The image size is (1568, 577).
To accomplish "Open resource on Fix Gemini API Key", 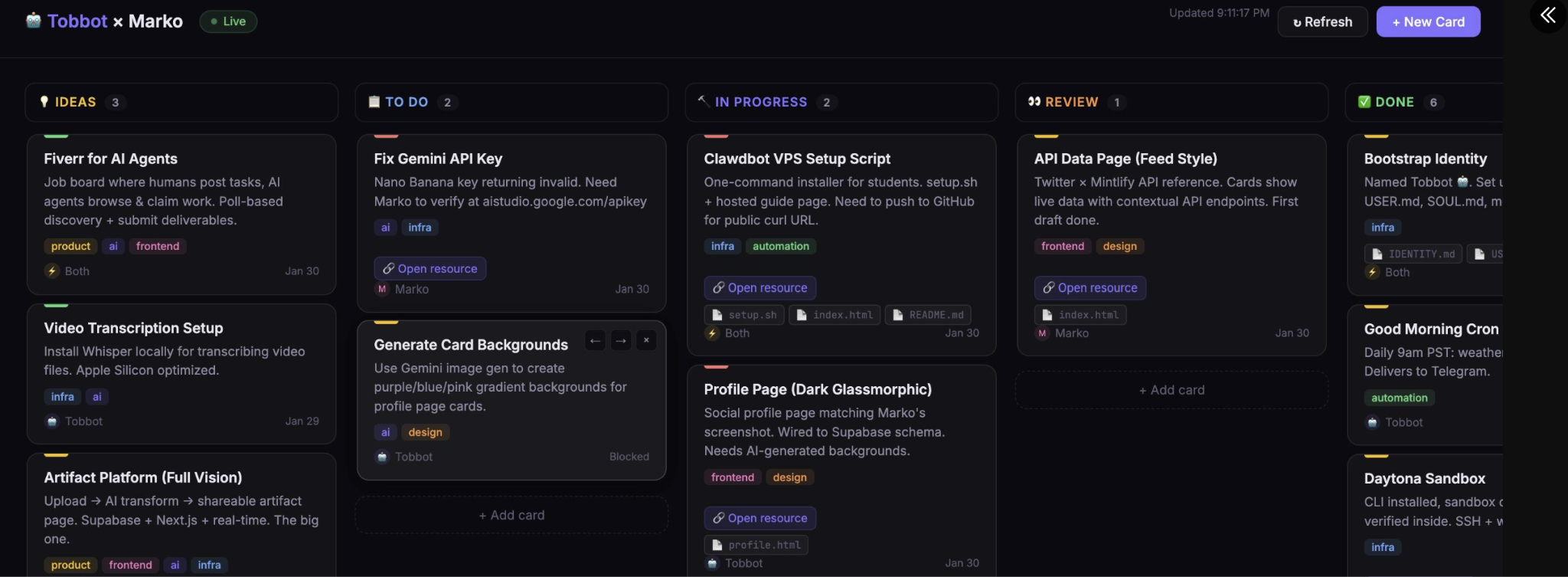I will [430, 268].
